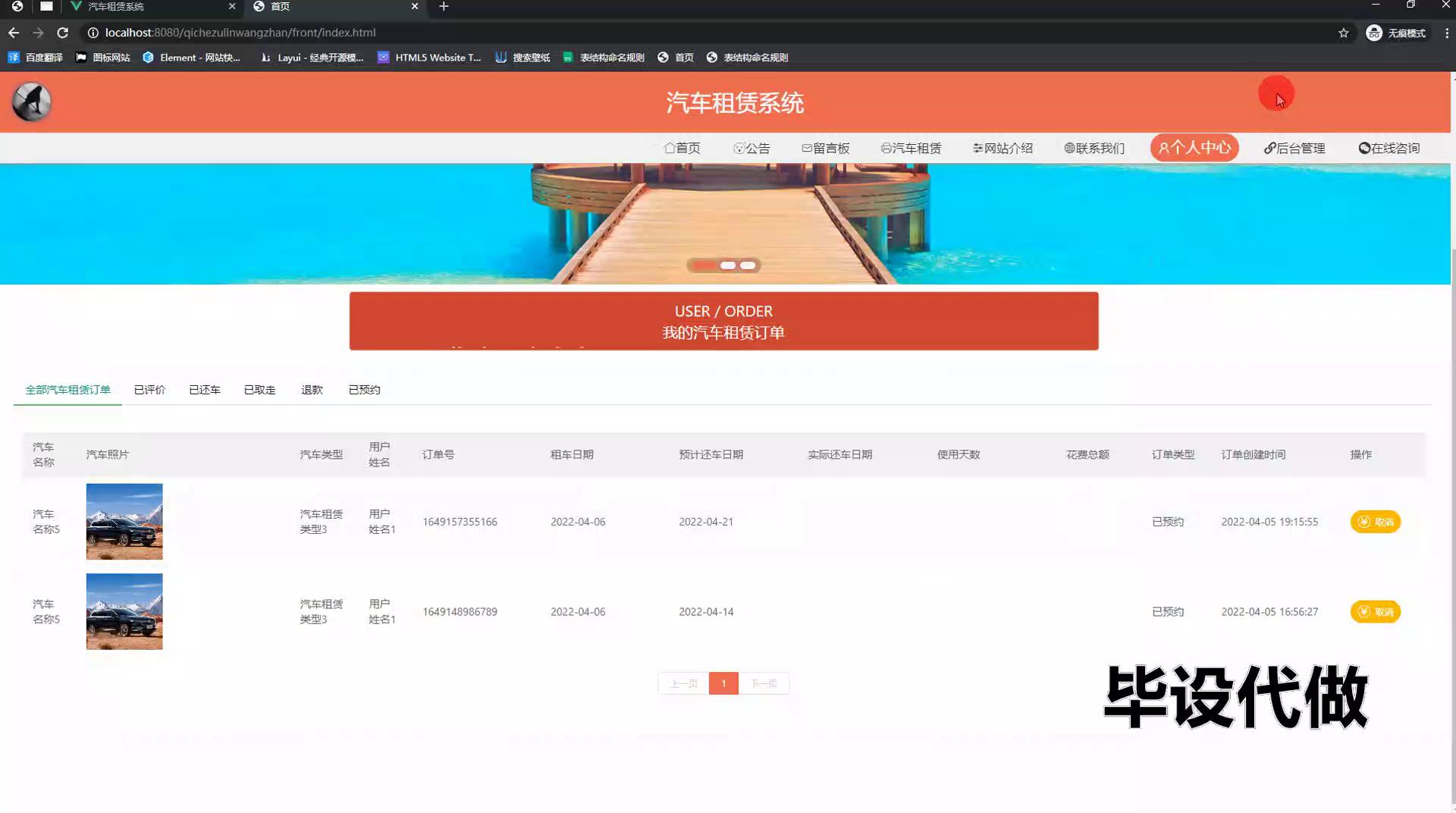Viewport: 1456px width, 813px height.
Task: Click the cancel icon inside the first 取消 button
Action: click(x=1362, y=522)
